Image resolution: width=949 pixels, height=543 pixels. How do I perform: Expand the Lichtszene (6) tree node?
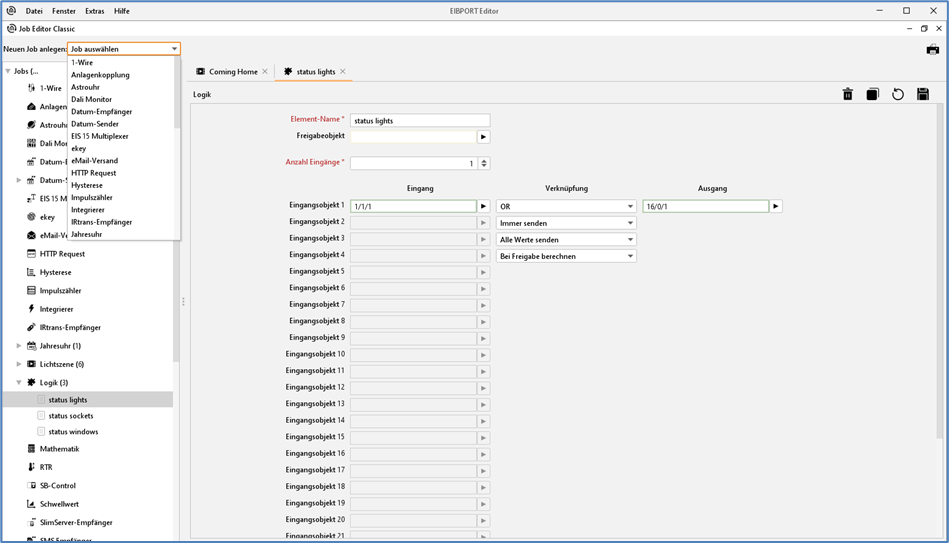(x=19, y=364)
